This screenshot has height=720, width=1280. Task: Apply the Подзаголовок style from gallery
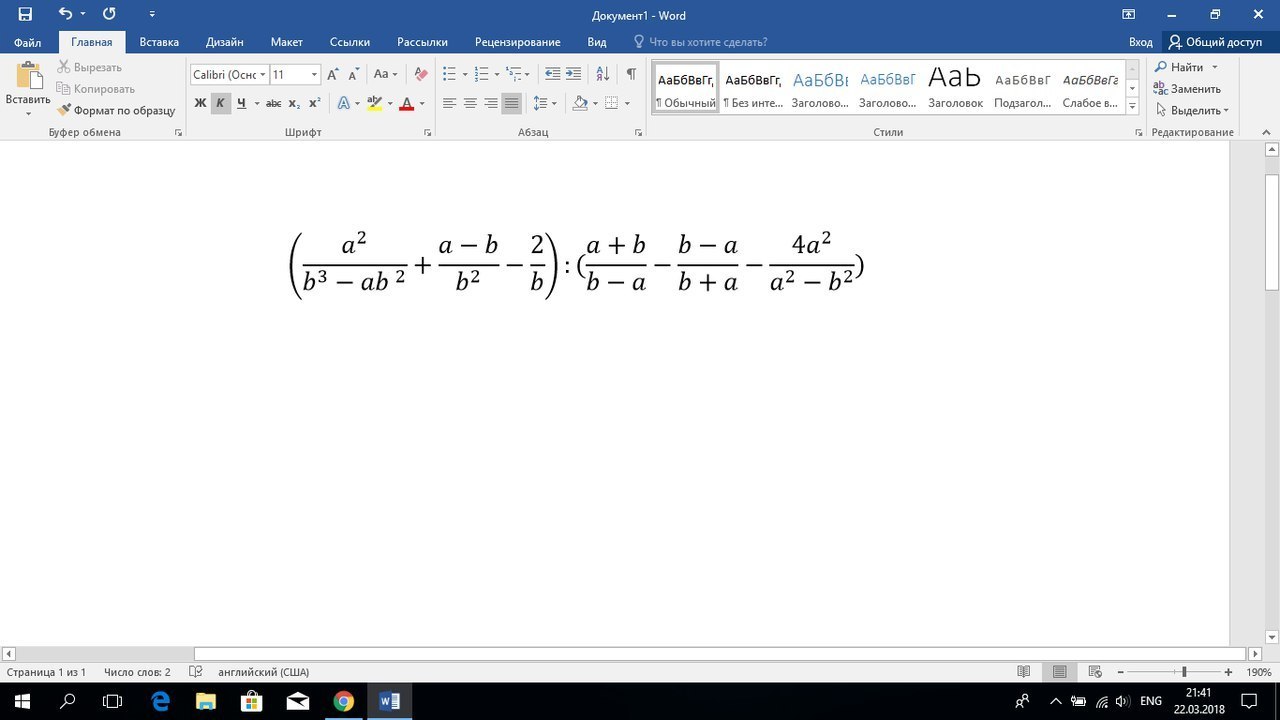pyautogui.click(x=1023, y=87)
